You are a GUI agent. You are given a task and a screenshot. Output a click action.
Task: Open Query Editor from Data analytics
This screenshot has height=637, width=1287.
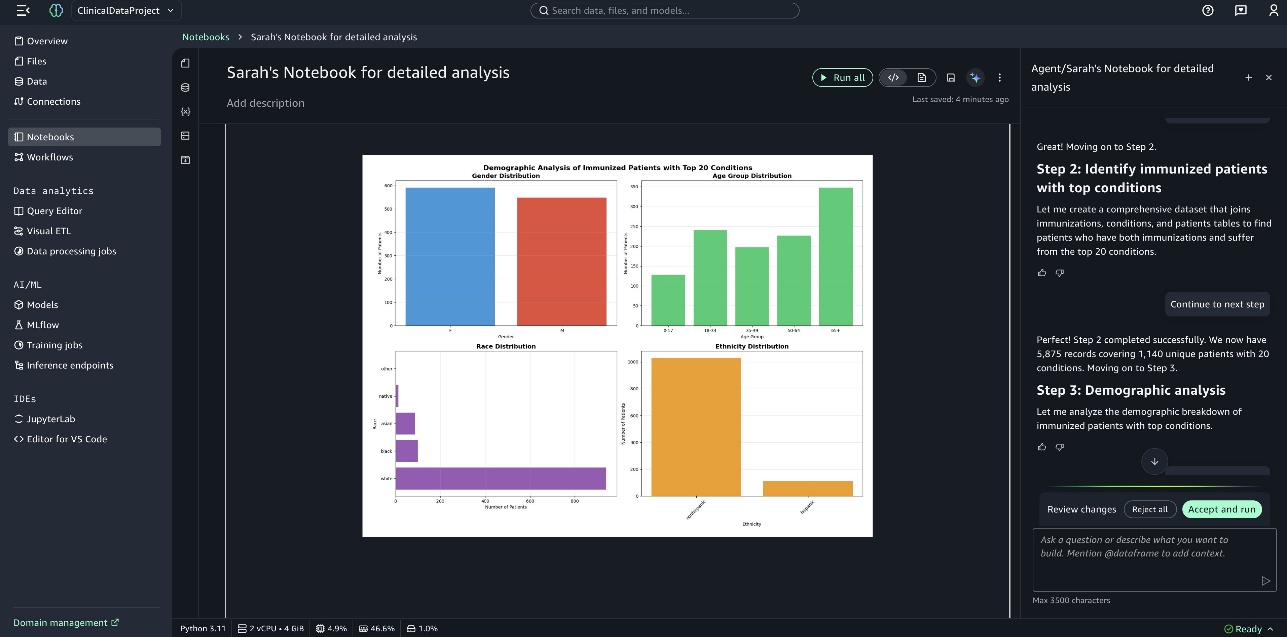click(54, 211)
